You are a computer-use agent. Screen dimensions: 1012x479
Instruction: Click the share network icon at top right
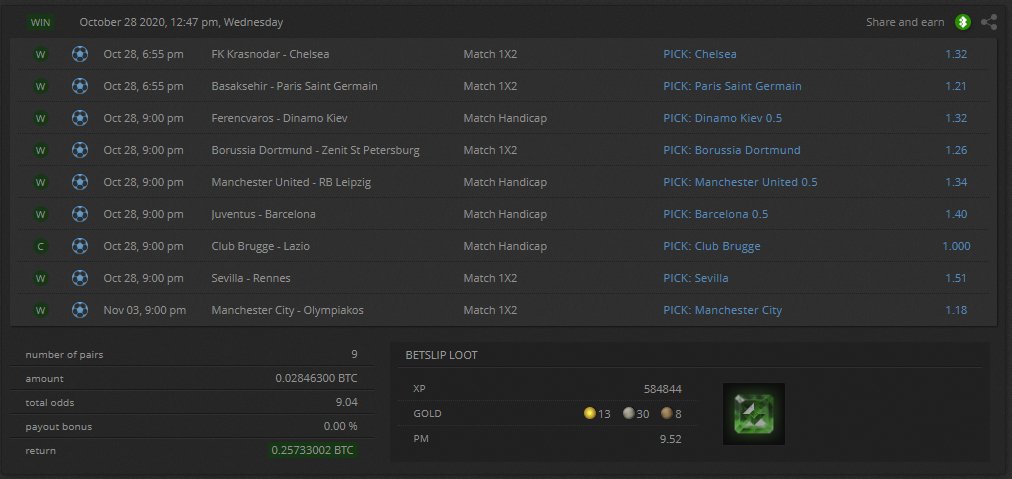click(989, 22)
